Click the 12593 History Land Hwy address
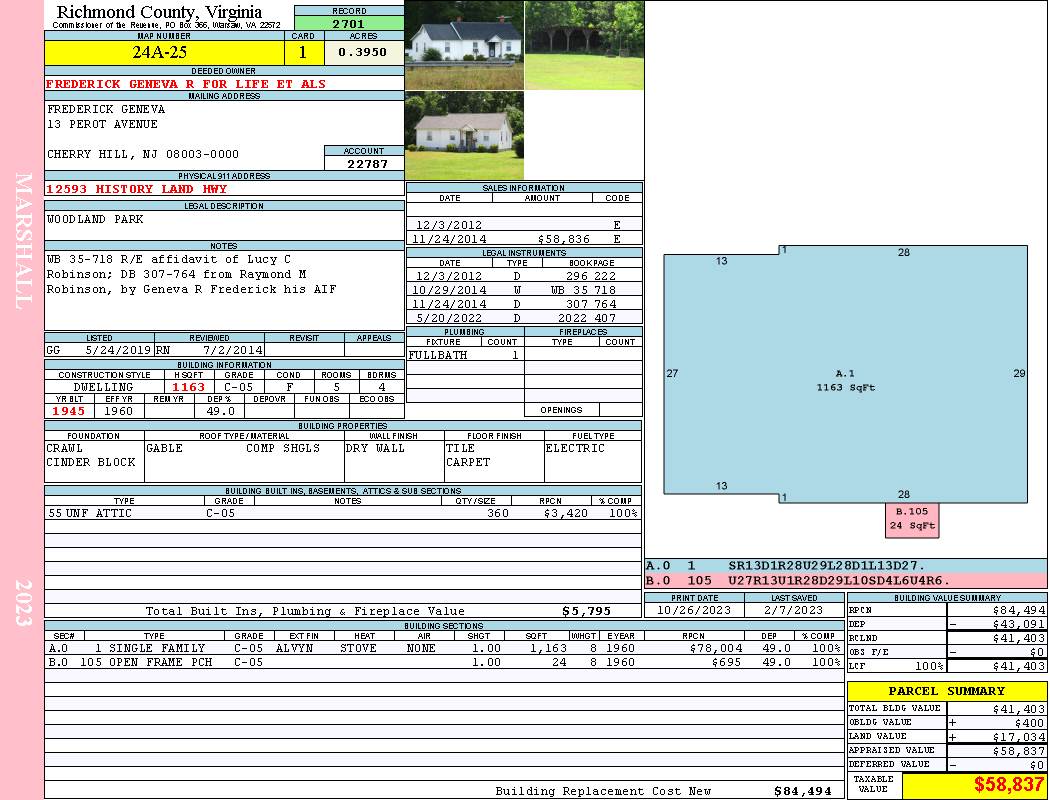1050x800 pixels. click(x=137, y=189)
